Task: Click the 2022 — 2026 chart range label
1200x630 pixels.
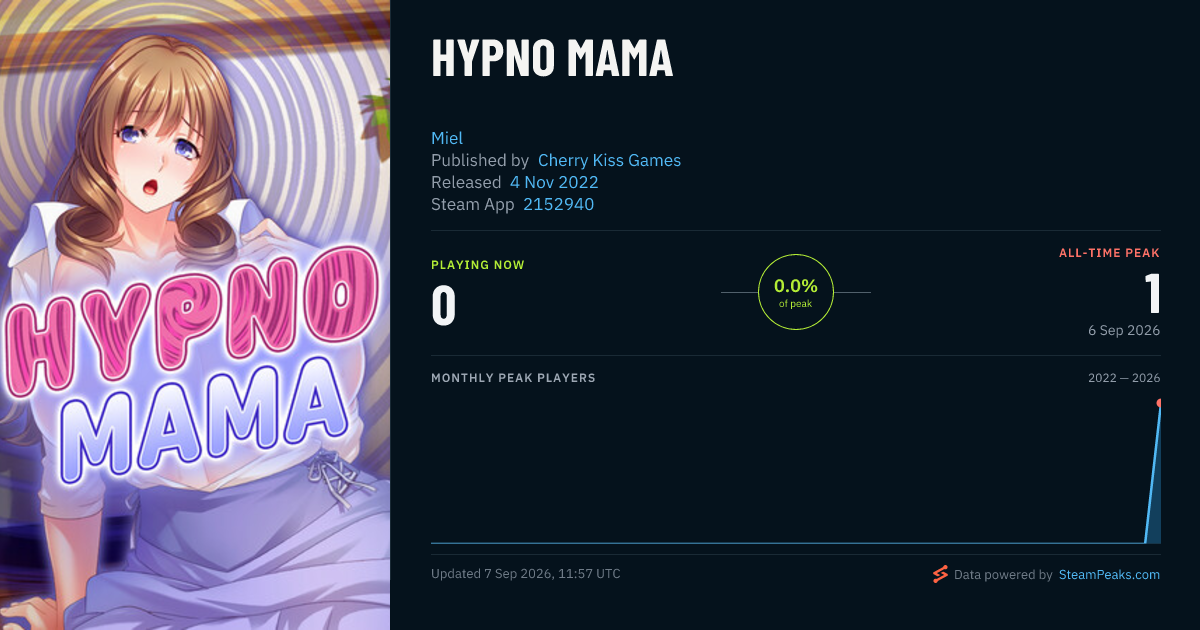Action: click(1124, 378)
